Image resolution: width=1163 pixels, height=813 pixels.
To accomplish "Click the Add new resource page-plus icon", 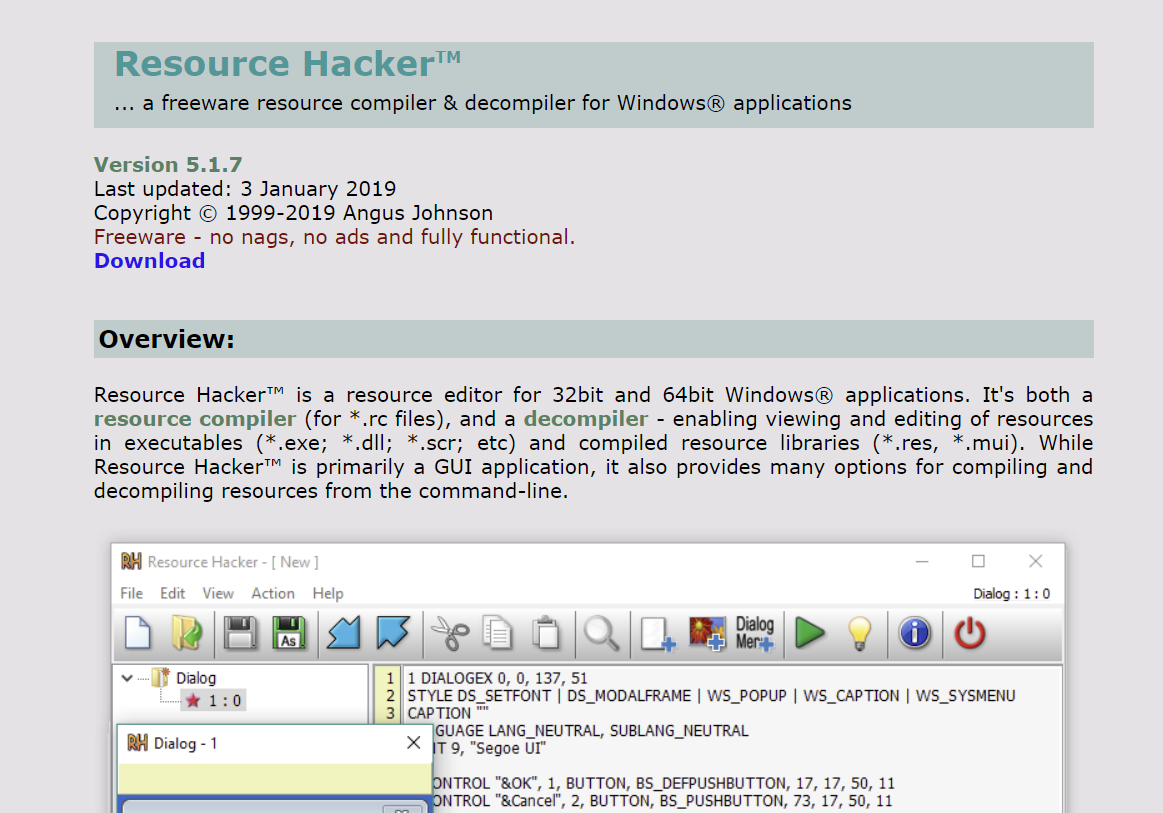I will coord(658,634).
